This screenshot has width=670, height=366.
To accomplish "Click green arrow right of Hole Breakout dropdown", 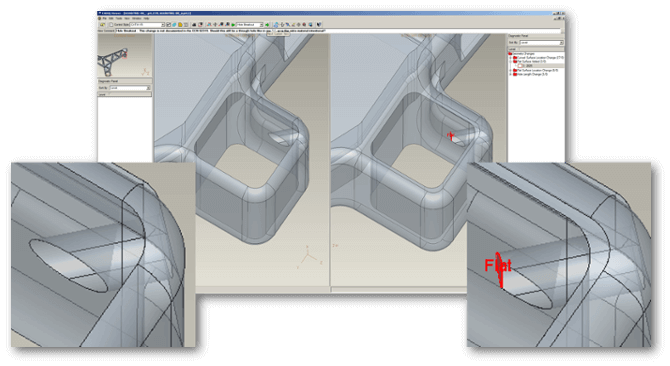I will pyautogui.click(x=267, y=25).
